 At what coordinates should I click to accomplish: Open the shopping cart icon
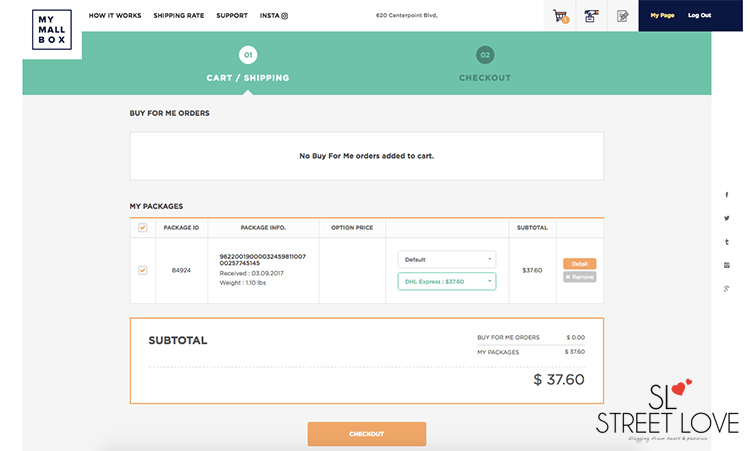pos(560,16)
